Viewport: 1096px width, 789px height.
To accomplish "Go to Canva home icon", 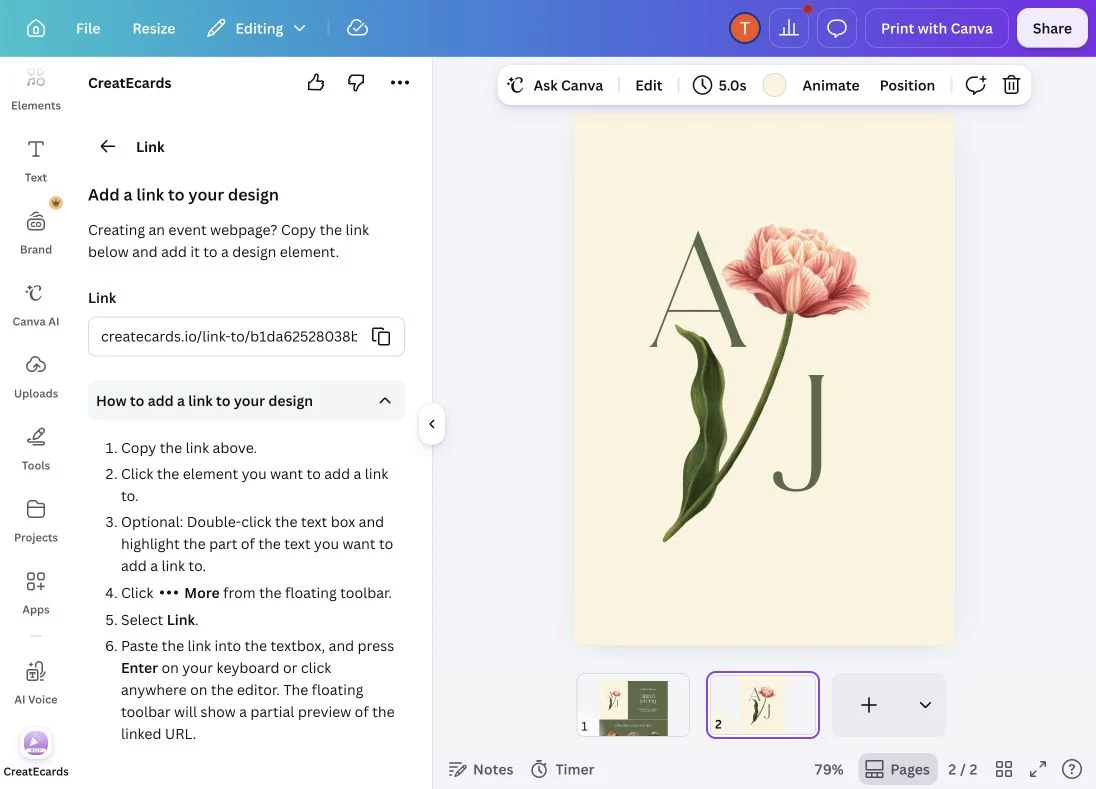I will [x=36, y=29].
